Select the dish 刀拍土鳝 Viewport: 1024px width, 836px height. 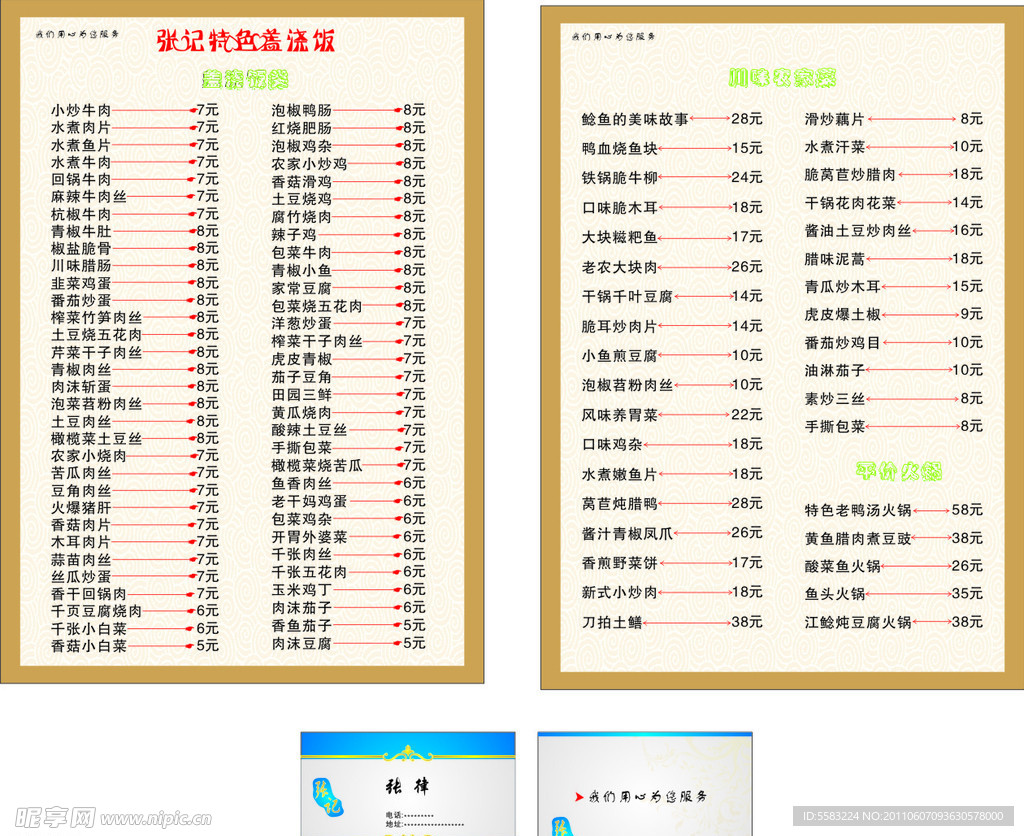coord(612,622)
